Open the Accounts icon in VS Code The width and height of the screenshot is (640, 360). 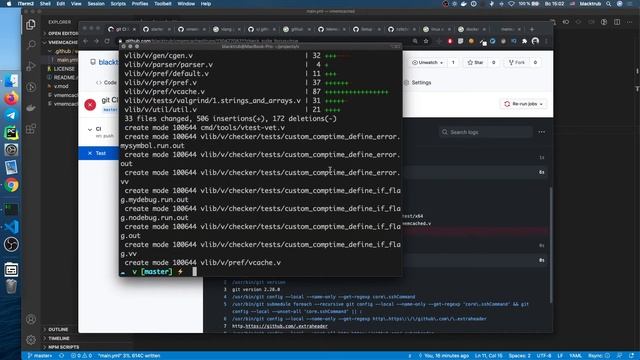(31, 319)
